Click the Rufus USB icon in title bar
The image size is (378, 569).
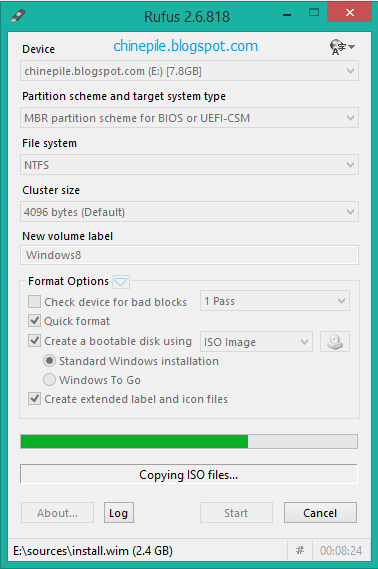click(18, 16)
